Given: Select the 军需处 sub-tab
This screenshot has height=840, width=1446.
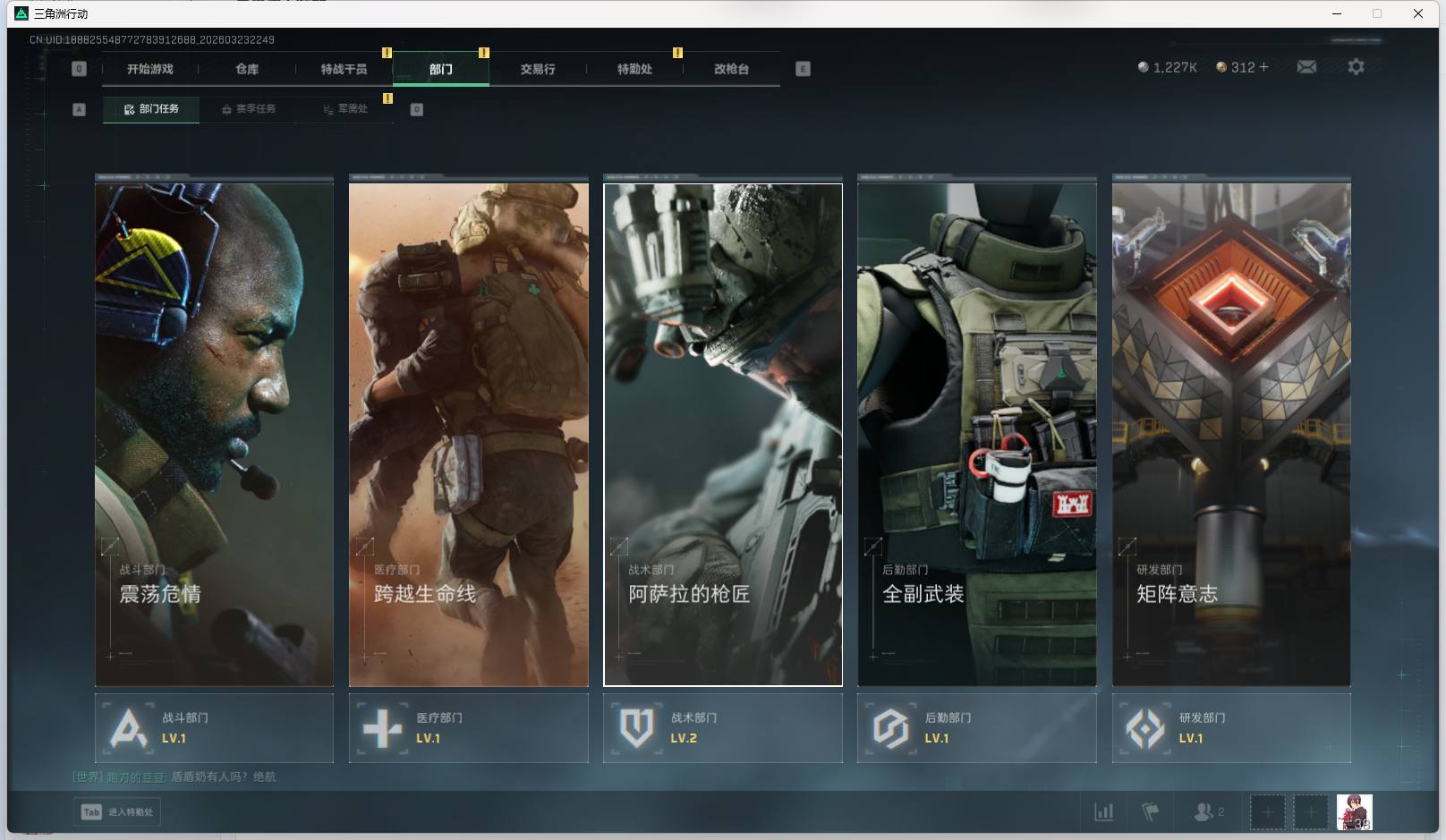Looking at the screenshot, I should tap(346, 109).
